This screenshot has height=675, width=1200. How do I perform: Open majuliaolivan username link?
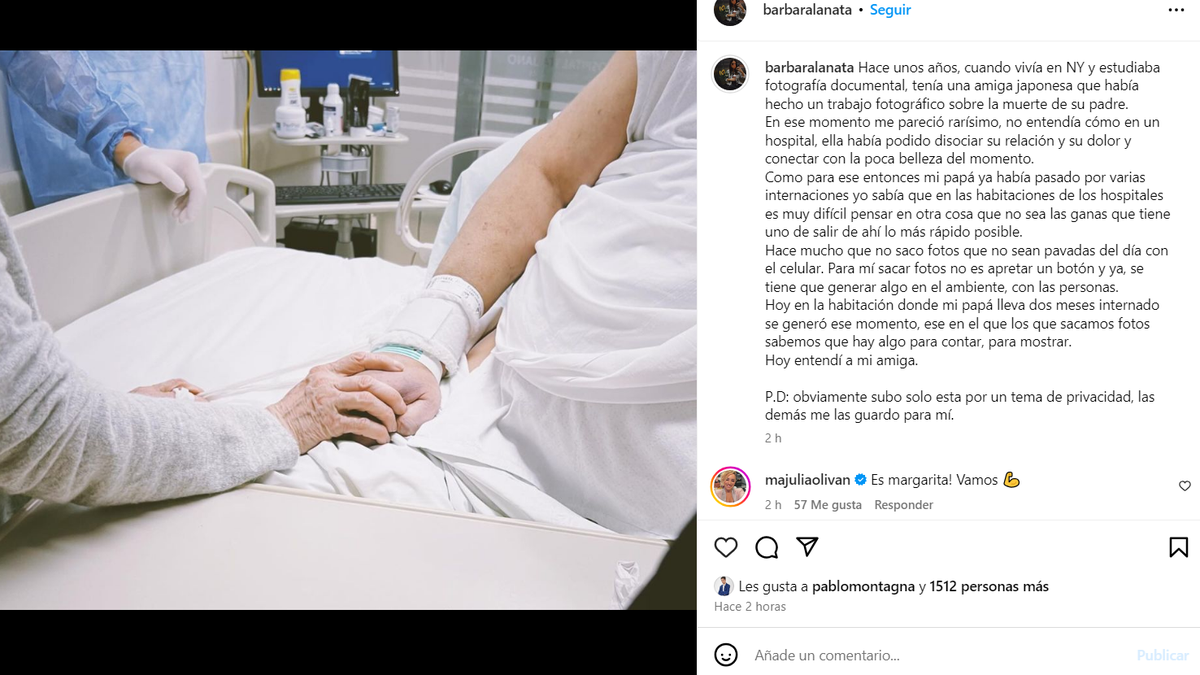[808, 480]
